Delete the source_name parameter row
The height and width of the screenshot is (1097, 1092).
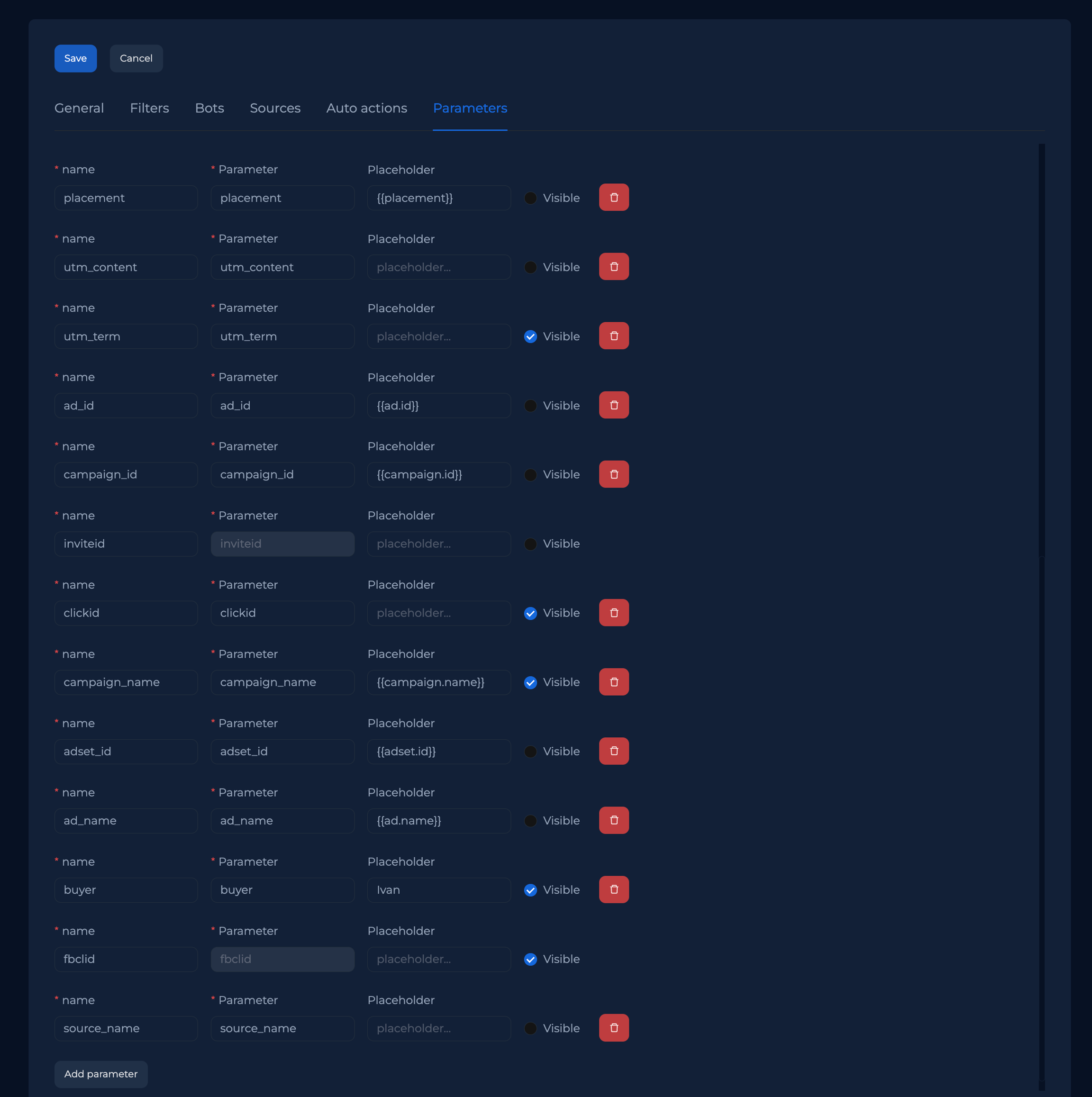tap(613, 1028)
